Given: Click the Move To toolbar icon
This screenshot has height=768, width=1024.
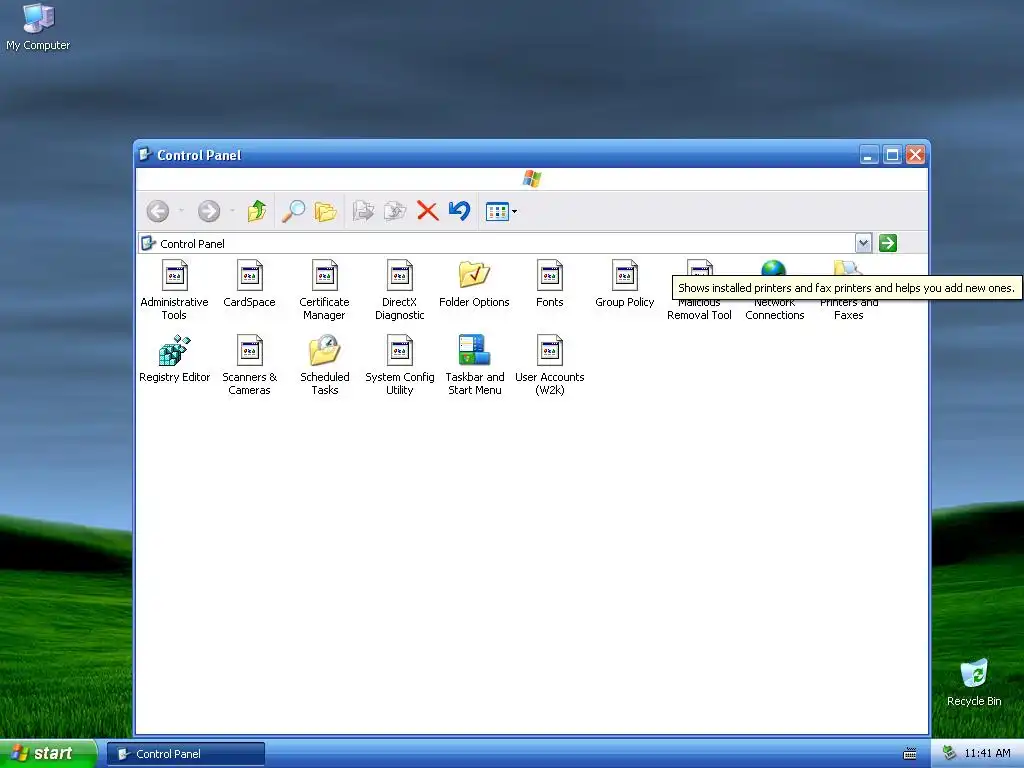Looking at the screenshot, I should [x=363, y=211].
